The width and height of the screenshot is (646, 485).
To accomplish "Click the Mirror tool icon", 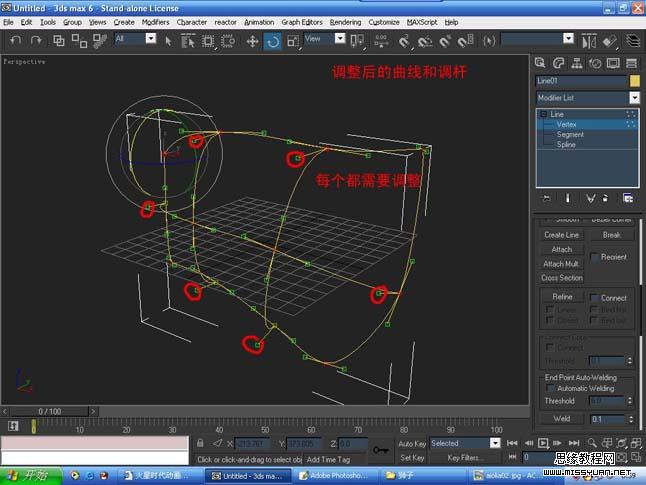I will [589, 41].
